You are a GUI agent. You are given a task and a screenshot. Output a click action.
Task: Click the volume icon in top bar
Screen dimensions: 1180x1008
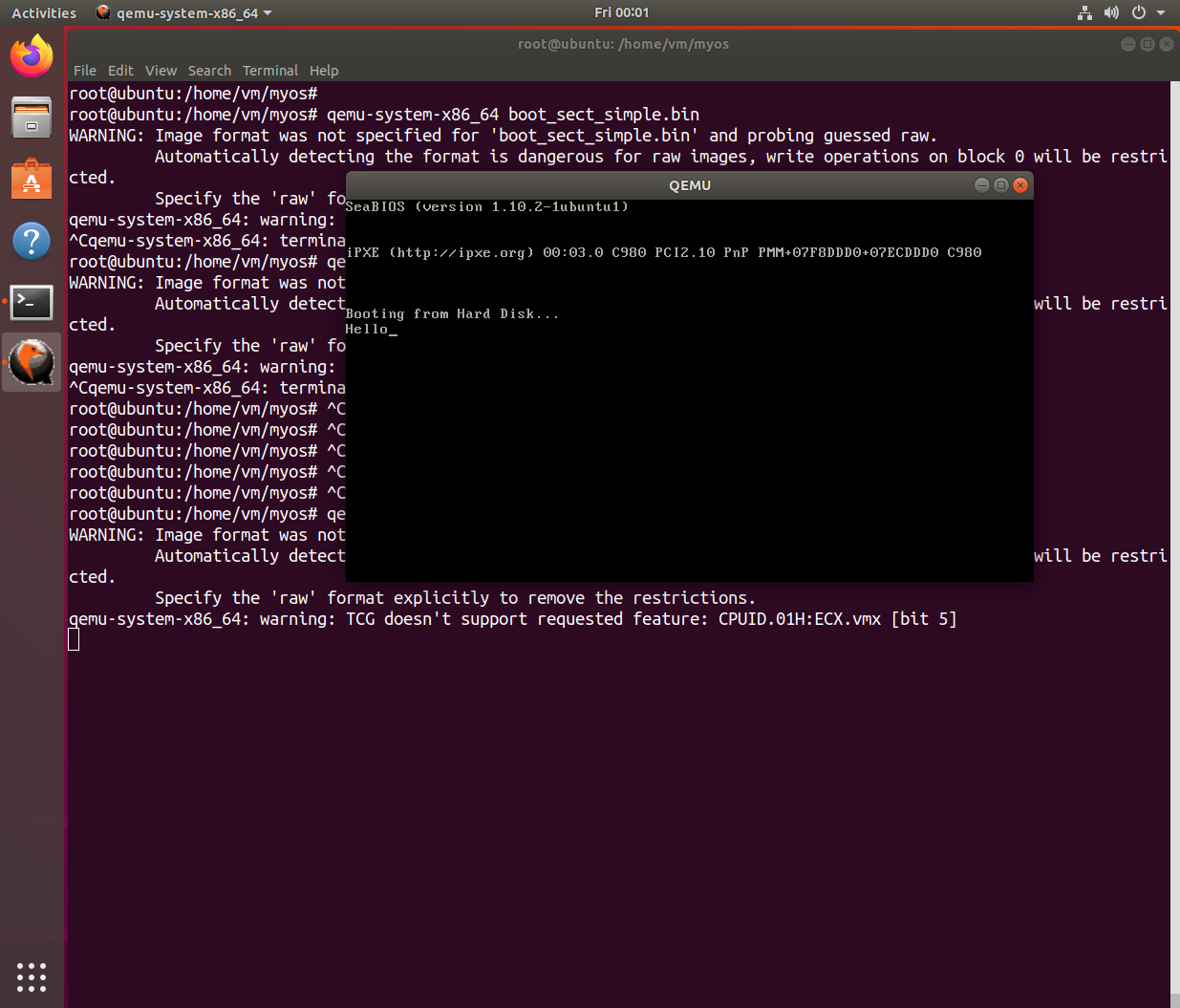[1111, 12]
